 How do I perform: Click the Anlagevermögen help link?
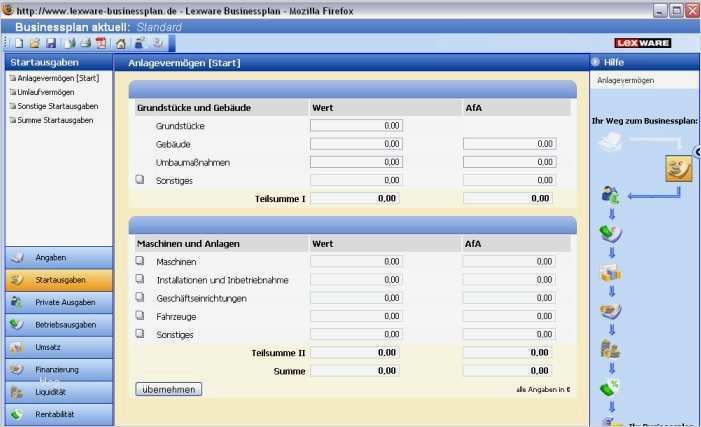coord(625,80)
